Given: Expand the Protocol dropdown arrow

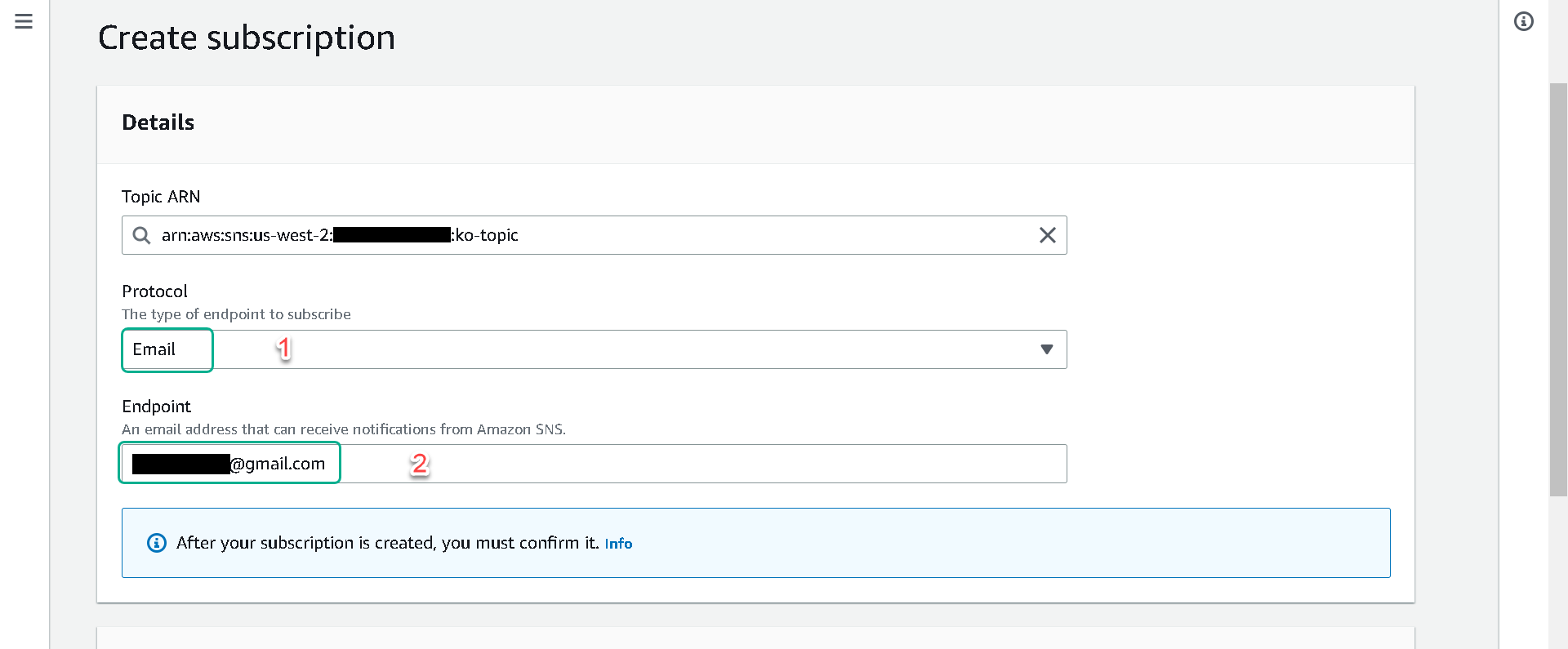Looking at the screenshot, I should (x=1046, y=349).
